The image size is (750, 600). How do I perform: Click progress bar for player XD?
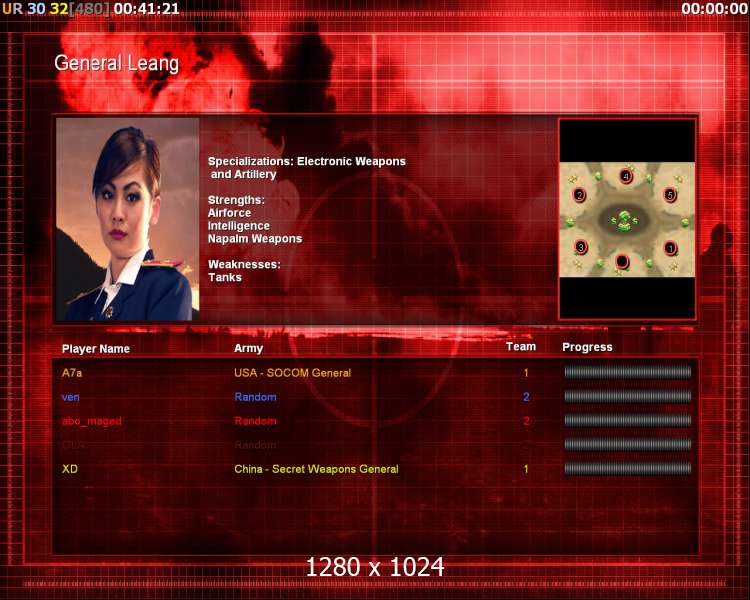tap(628, 468)
